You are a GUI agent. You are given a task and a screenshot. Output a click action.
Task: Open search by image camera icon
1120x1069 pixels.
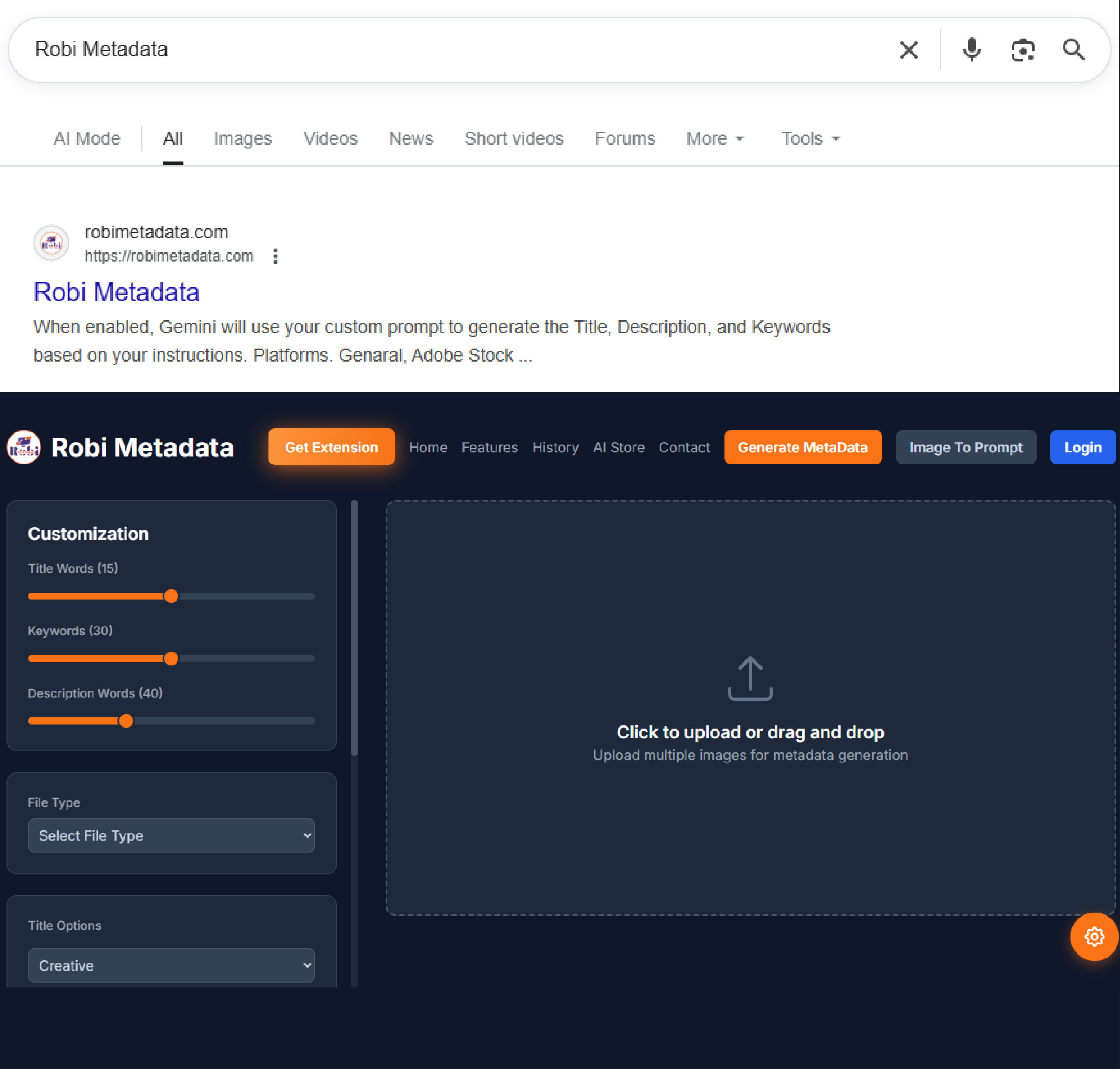click(1023, 50)
